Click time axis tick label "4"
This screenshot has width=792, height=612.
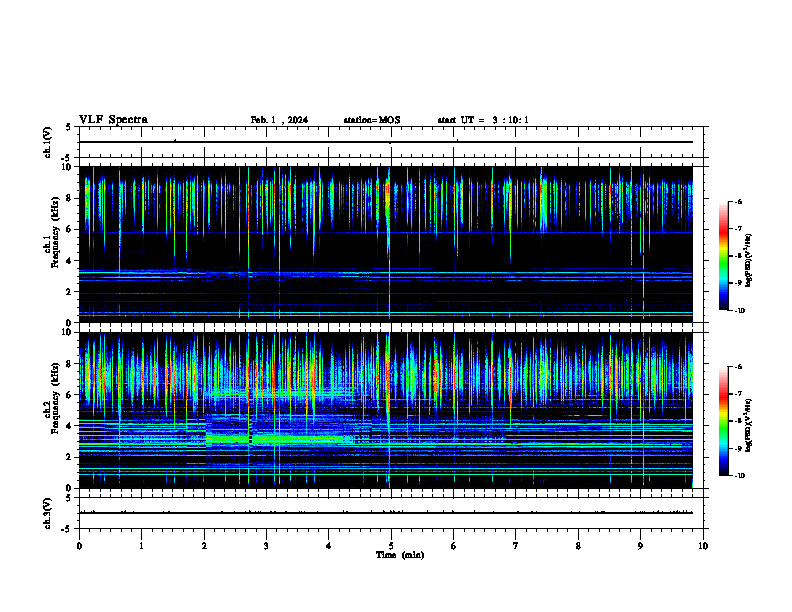(x=329, y=546)
